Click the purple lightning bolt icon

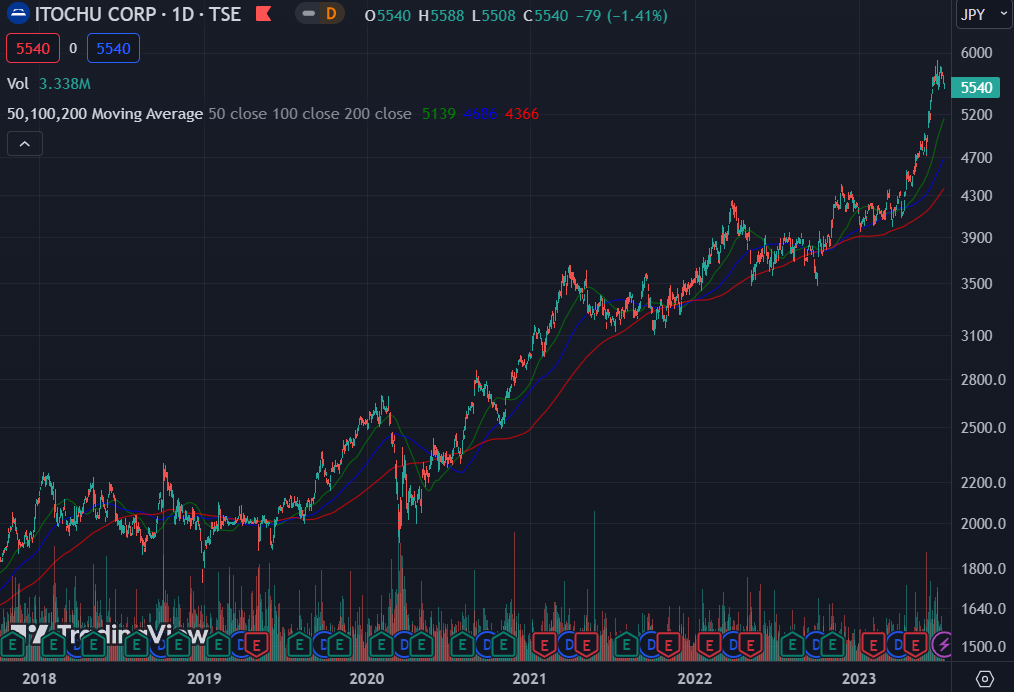click(943, 645)
